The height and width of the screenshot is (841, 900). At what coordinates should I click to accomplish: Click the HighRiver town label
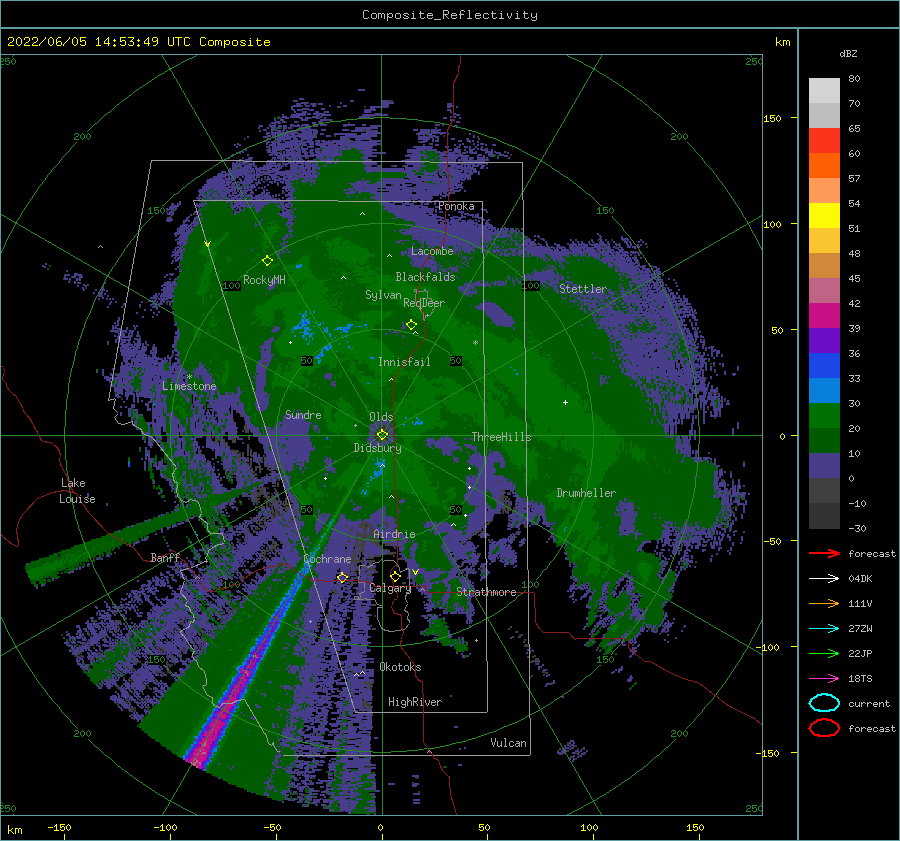click(415, 702)
